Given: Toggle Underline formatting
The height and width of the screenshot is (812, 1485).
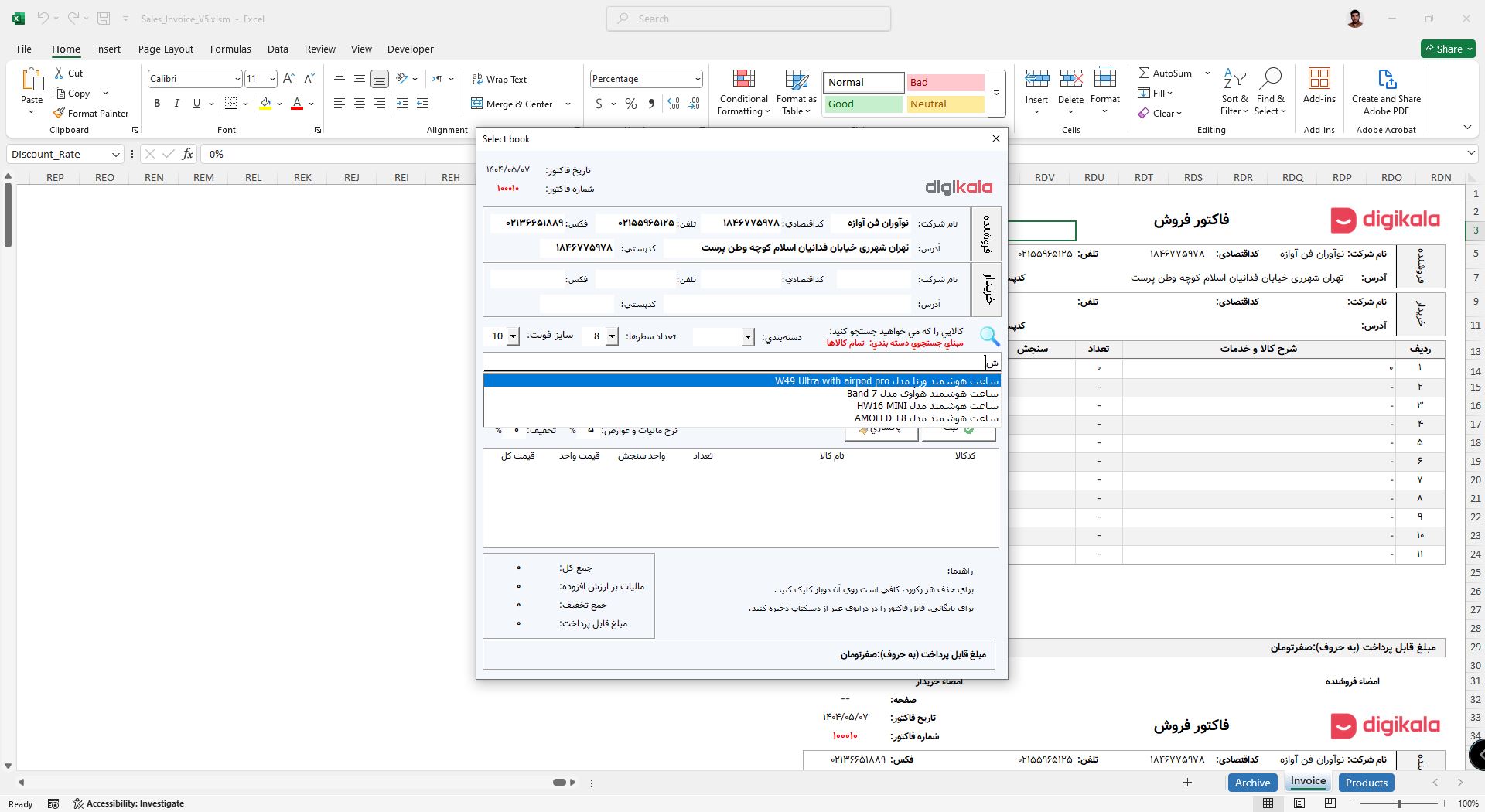Looking at the screenshot, I should click(x=196, y=103).
